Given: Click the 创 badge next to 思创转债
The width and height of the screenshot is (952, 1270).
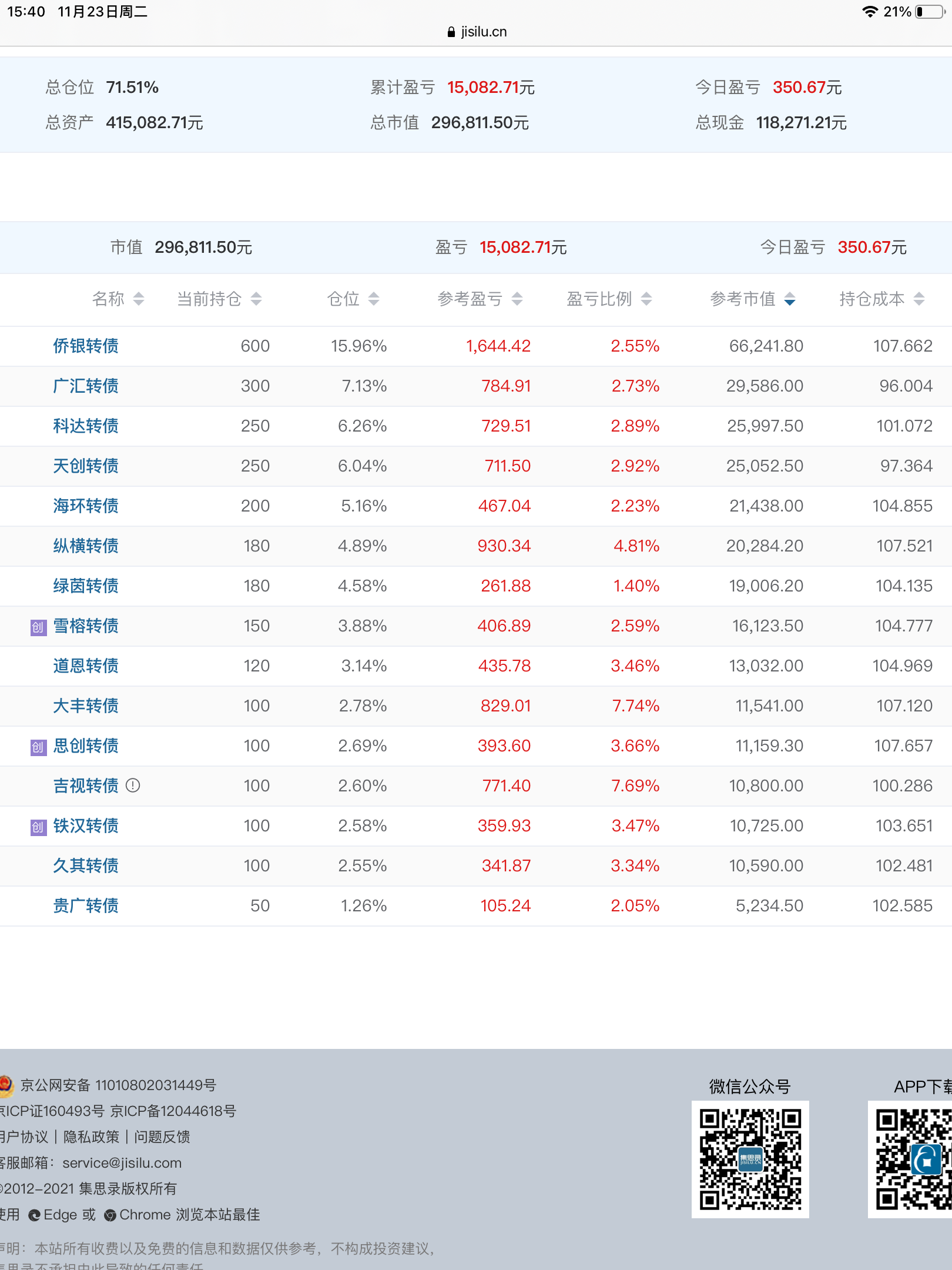Looking at the screenshot, I should click(38, 747).
